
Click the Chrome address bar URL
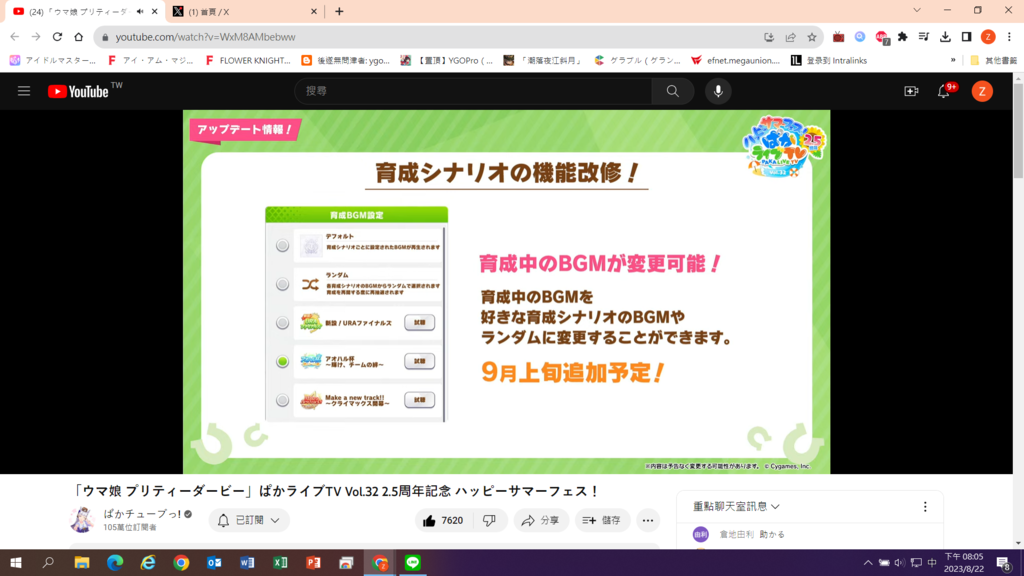tap(206, 37)
